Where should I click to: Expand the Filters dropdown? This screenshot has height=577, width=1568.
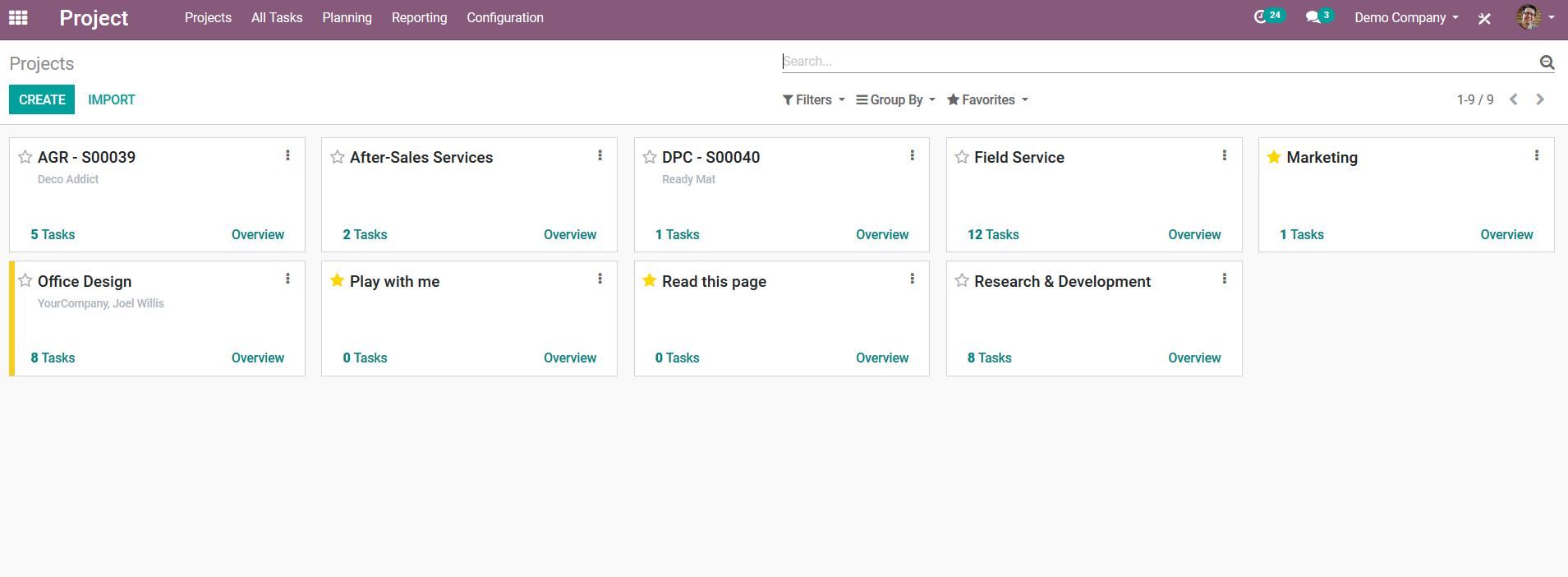coord(813,99)
